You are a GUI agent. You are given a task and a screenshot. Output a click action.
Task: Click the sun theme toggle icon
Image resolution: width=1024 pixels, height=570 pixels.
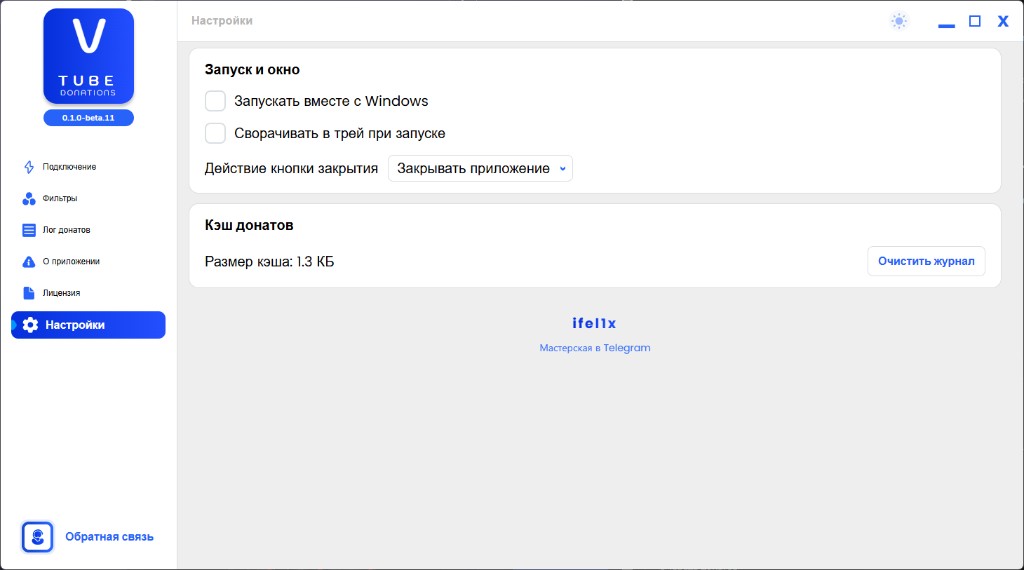[899, 21]
